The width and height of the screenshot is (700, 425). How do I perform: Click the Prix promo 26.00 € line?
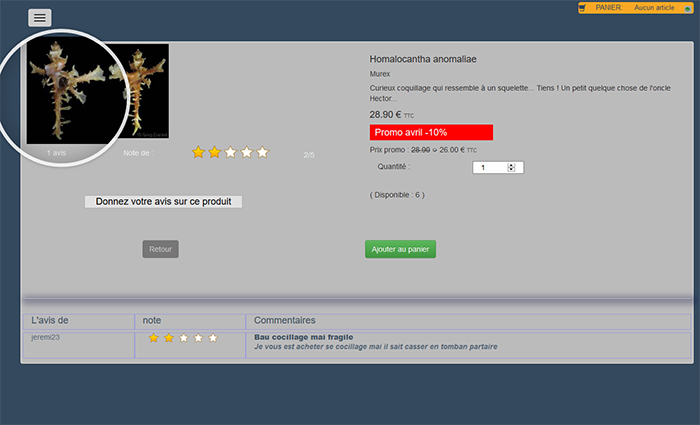(x=423, y=150)
